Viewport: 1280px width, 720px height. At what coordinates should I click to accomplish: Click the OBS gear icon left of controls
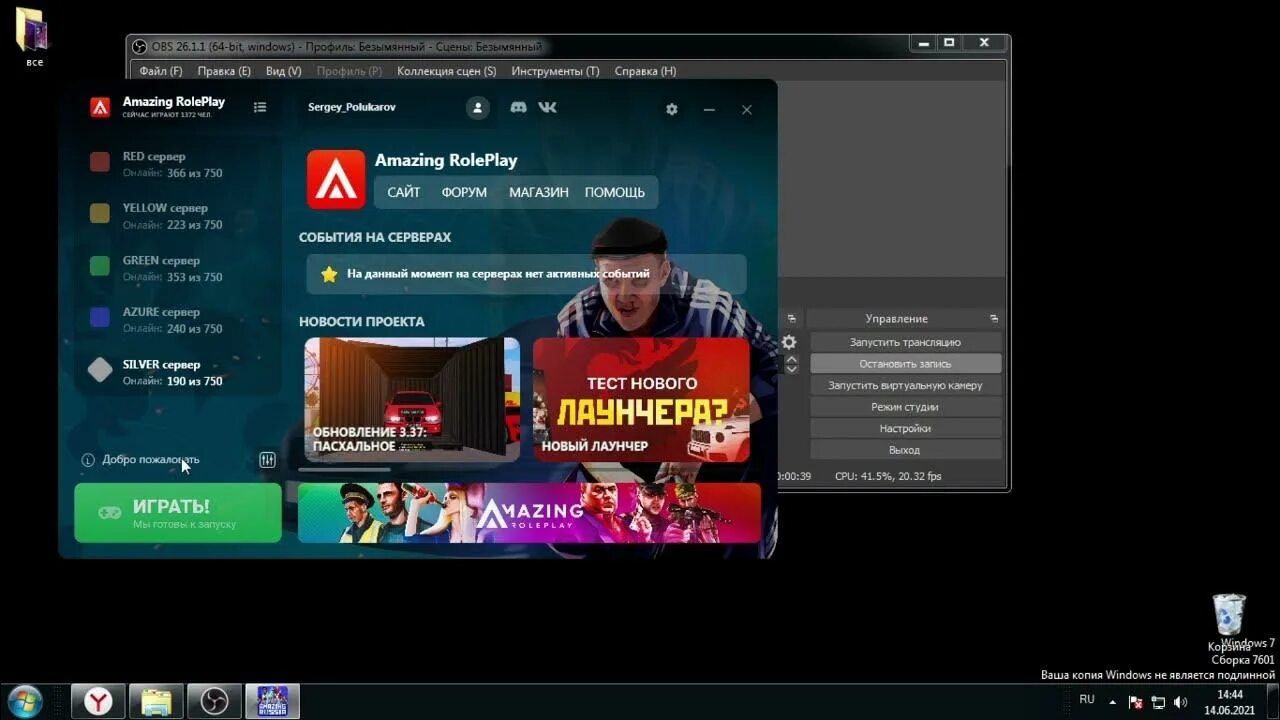tap(789, 342)
